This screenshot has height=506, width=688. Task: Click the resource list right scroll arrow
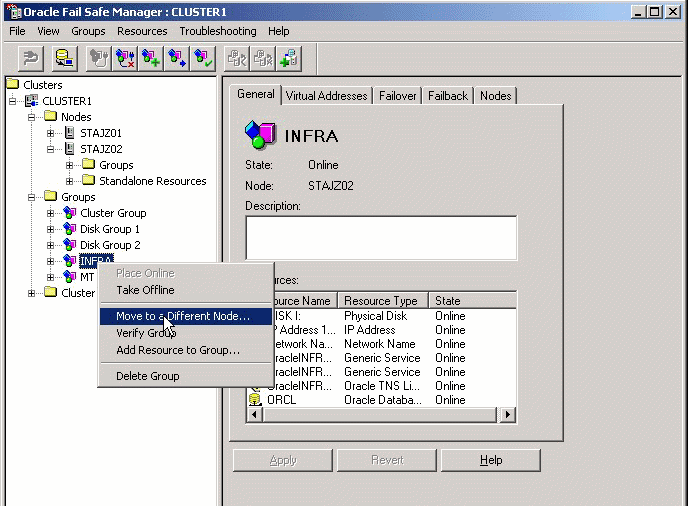[507, 414]
